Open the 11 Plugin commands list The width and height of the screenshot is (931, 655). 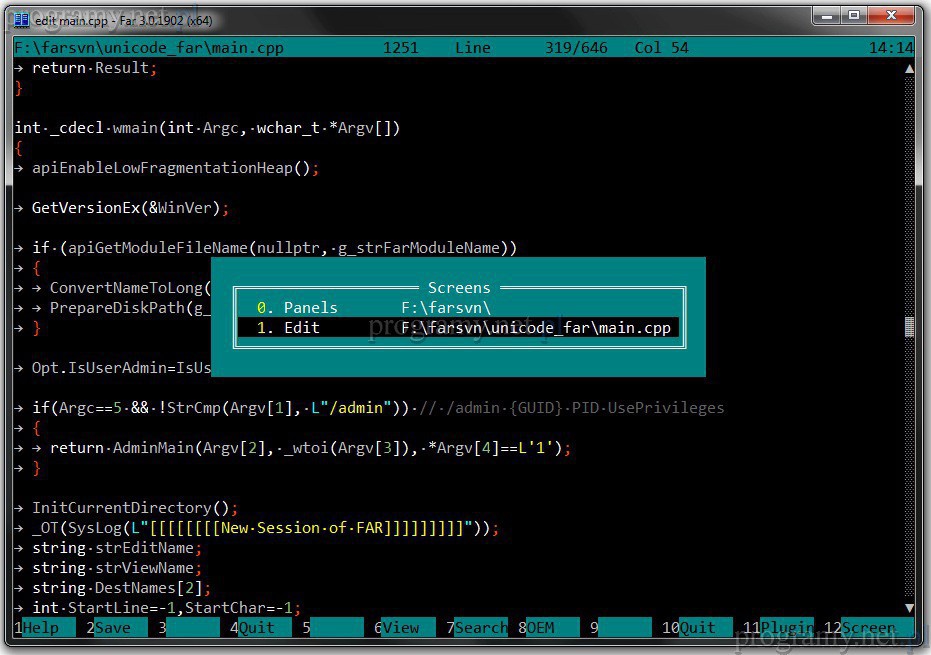point(784,628)
